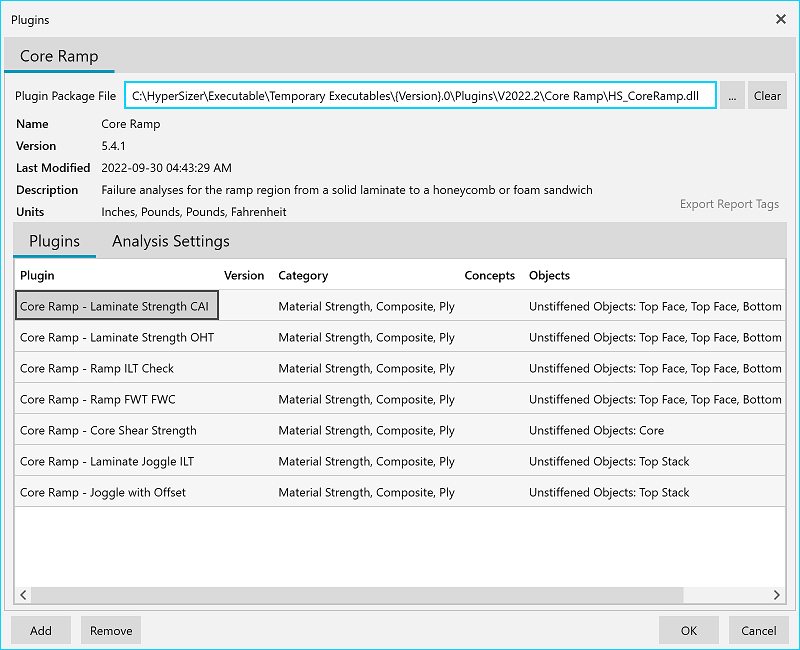Click the Version column header
The image size is (800, 650).
pos(244,276)
